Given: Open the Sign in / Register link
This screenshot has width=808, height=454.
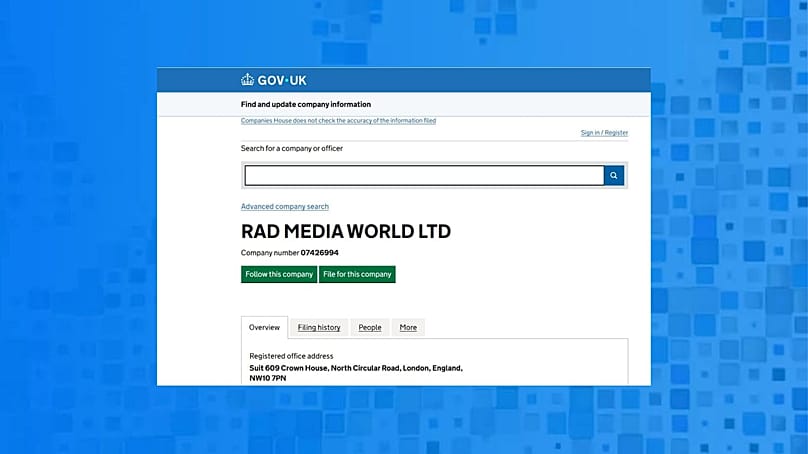Looking at the screenshot, I should point(604,132).
